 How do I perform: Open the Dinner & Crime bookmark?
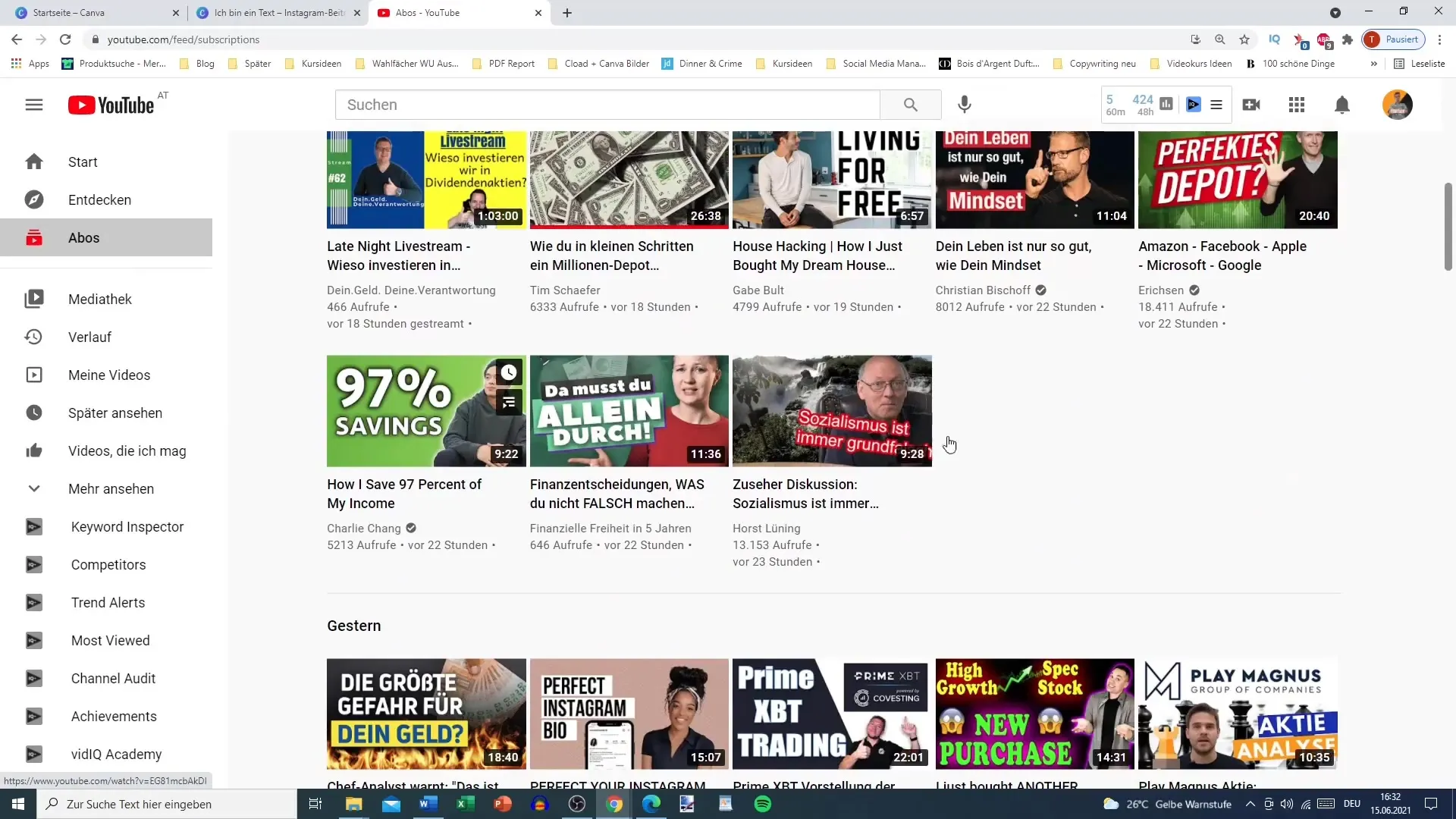coord(701,64)
